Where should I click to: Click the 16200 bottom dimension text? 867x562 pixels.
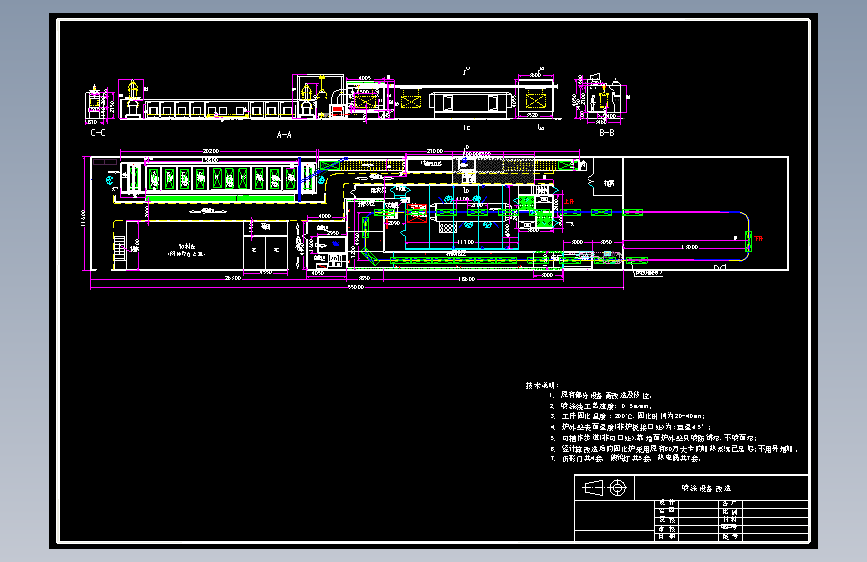pyautogui.click(x=467, y=279)
